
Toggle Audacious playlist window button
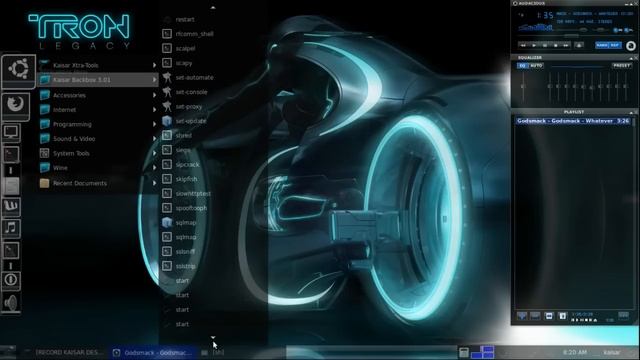[x=629, y=30]
